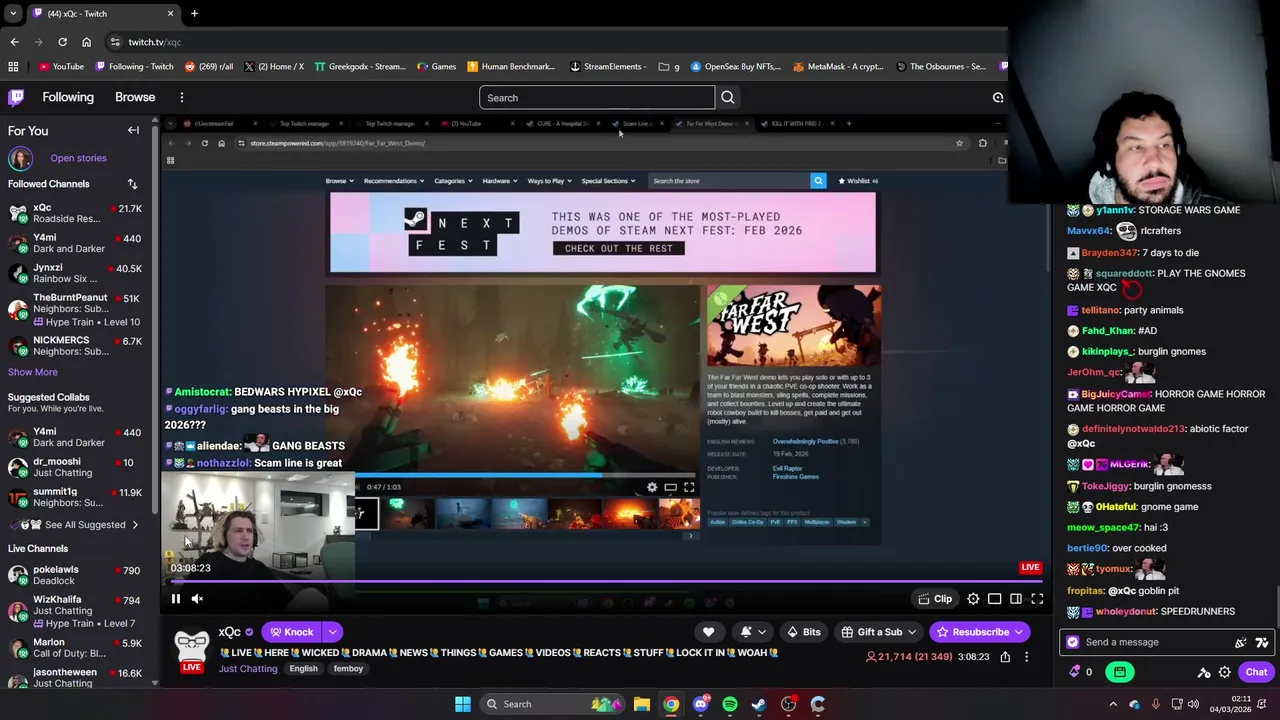Click the magnifier search button
Screen dimensions: 1280x720
click(x=728, y=97)
